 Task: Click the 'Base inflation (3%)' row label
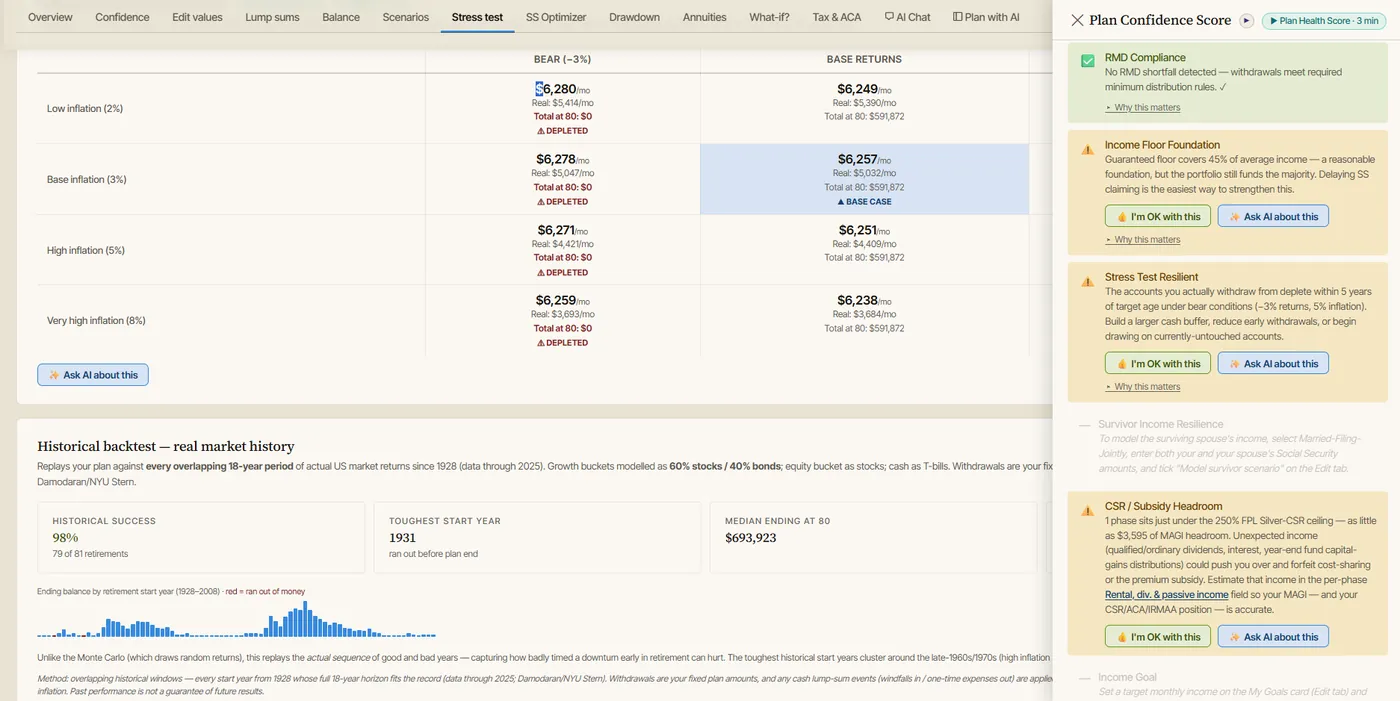[x=87, y=179]
